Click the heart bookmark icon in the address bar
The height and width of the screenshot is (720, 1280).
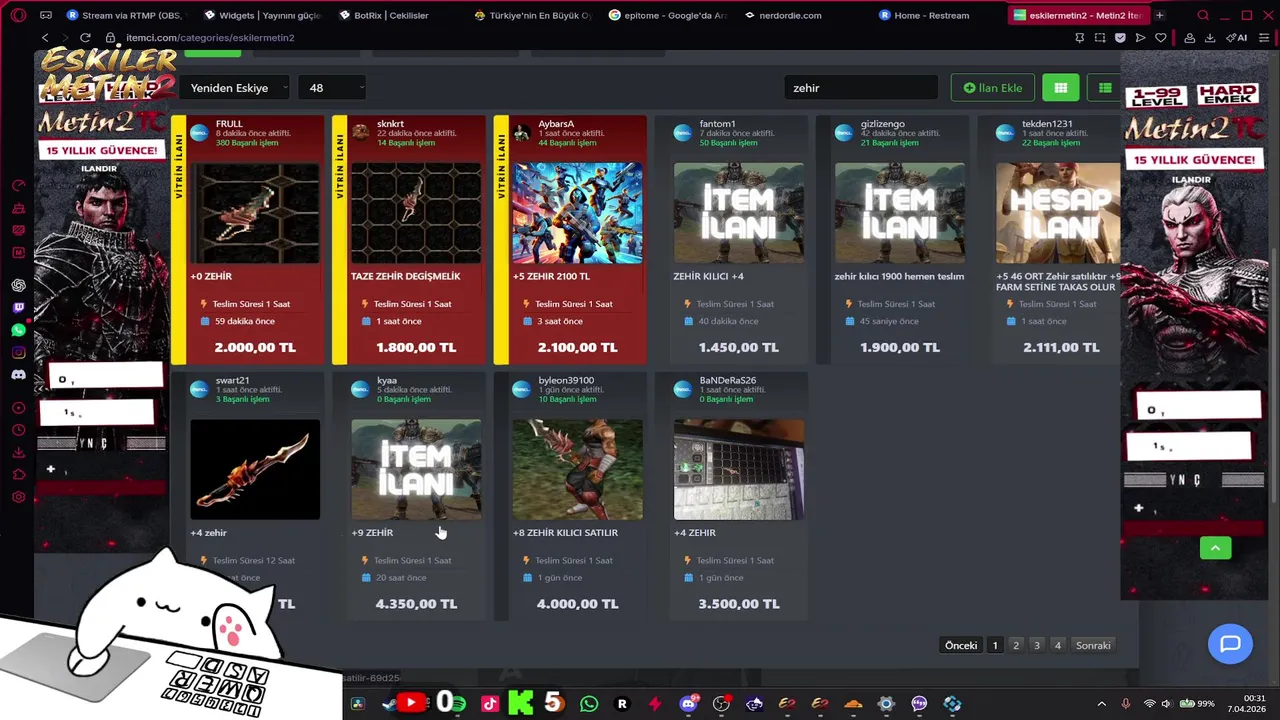[1160, 37]
